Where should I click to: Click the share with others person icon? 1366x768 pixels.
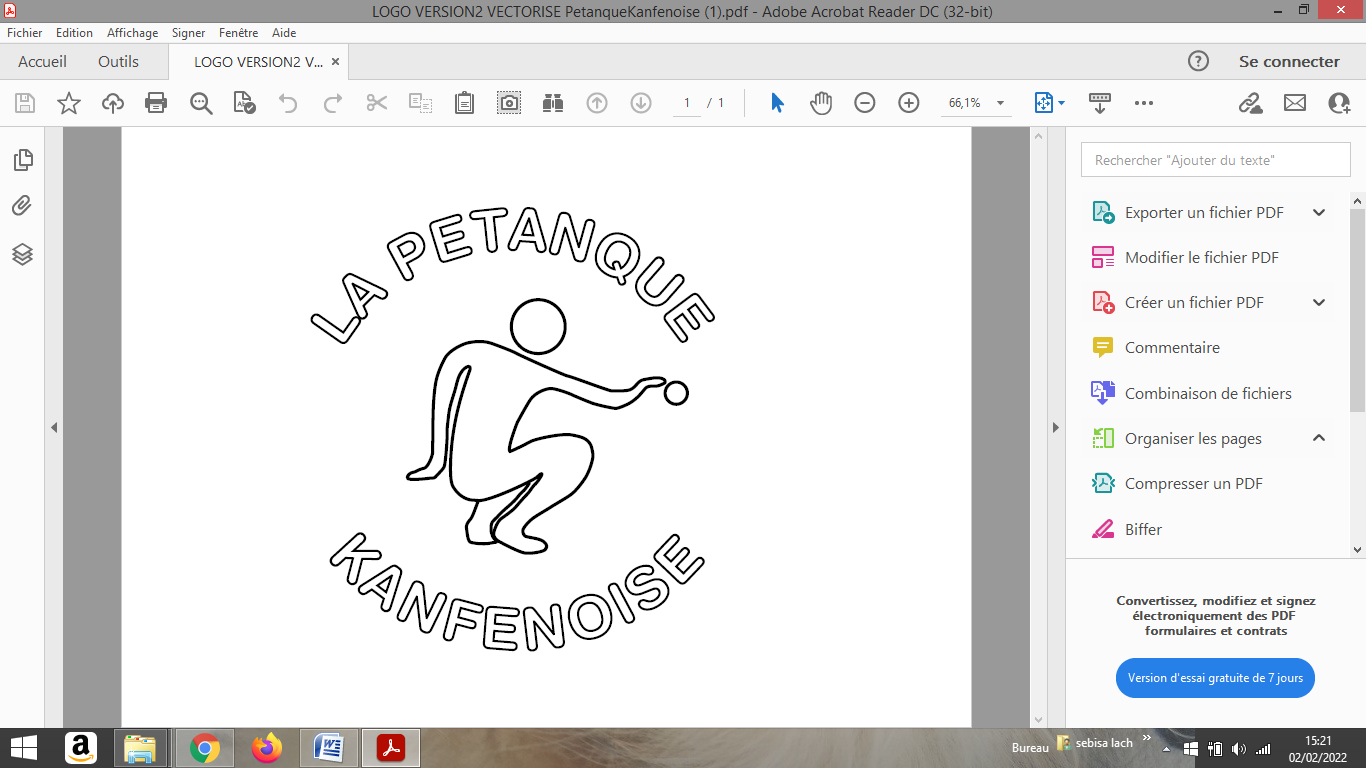pos(1339,103)
